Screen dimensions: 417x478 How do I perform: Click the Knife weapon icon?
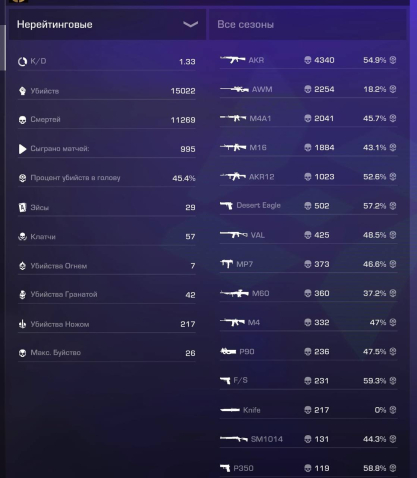230,410
